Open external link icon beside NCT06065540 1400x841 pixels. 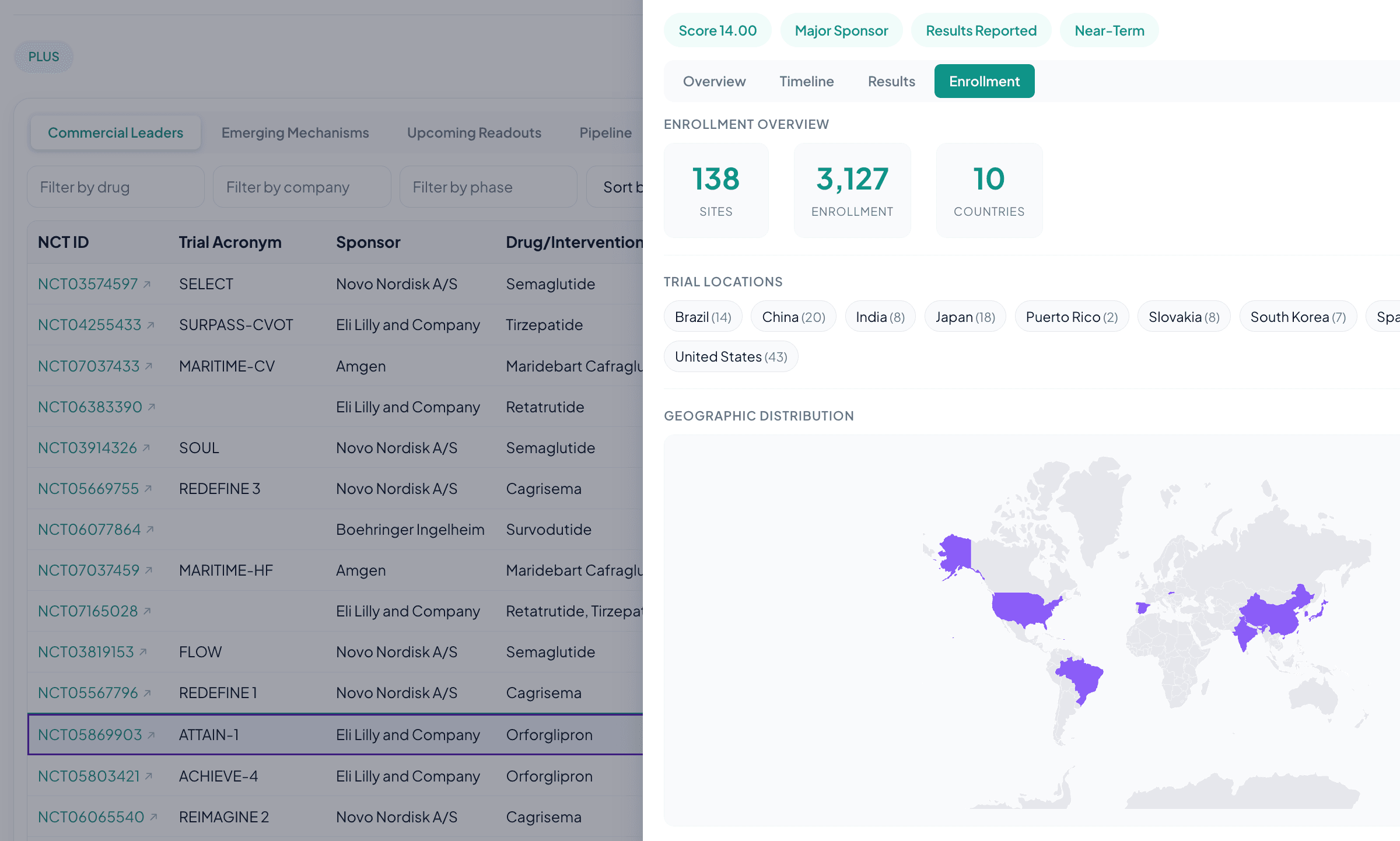tap(153, 817)
